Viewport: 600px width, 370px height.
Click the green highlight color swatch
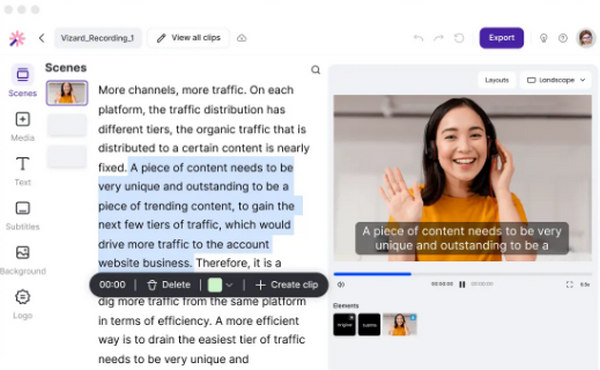tap(215, 285)
